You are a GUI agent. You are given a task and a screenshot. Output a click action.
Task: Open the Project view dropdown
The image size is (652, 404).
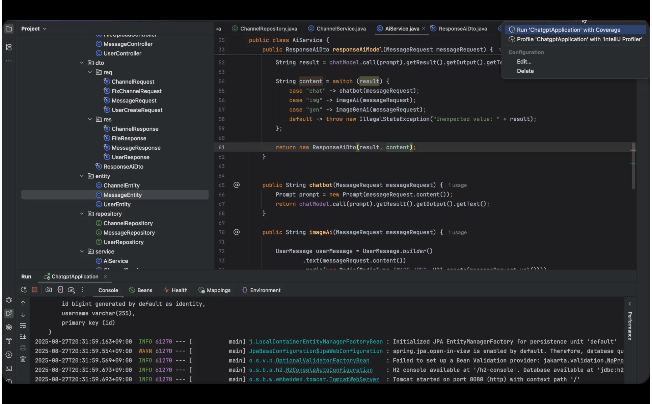(x=34, y=29)
